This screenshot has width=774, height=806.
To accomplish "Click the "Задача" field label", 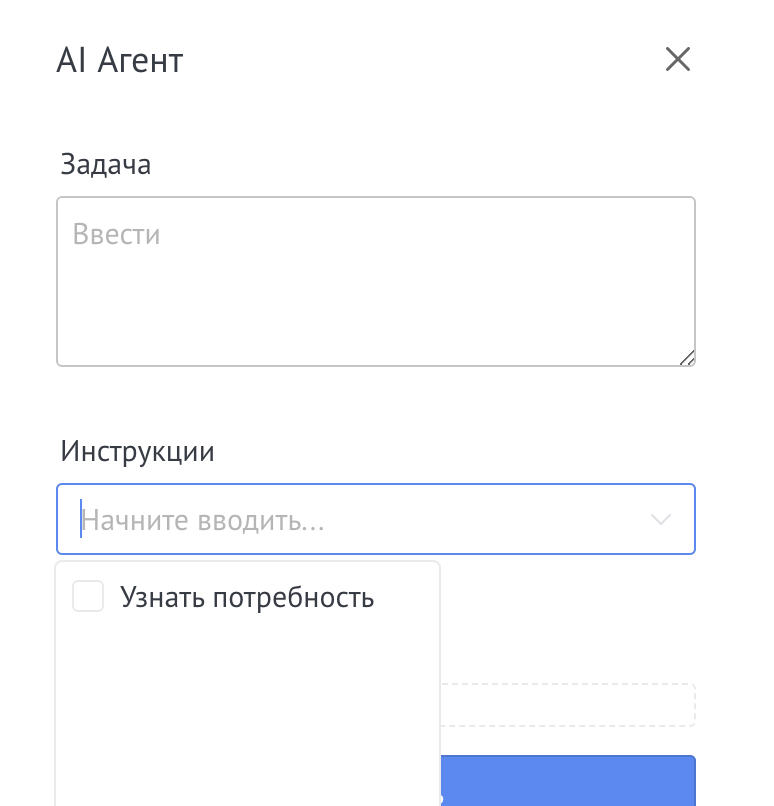I will [106, 164].
